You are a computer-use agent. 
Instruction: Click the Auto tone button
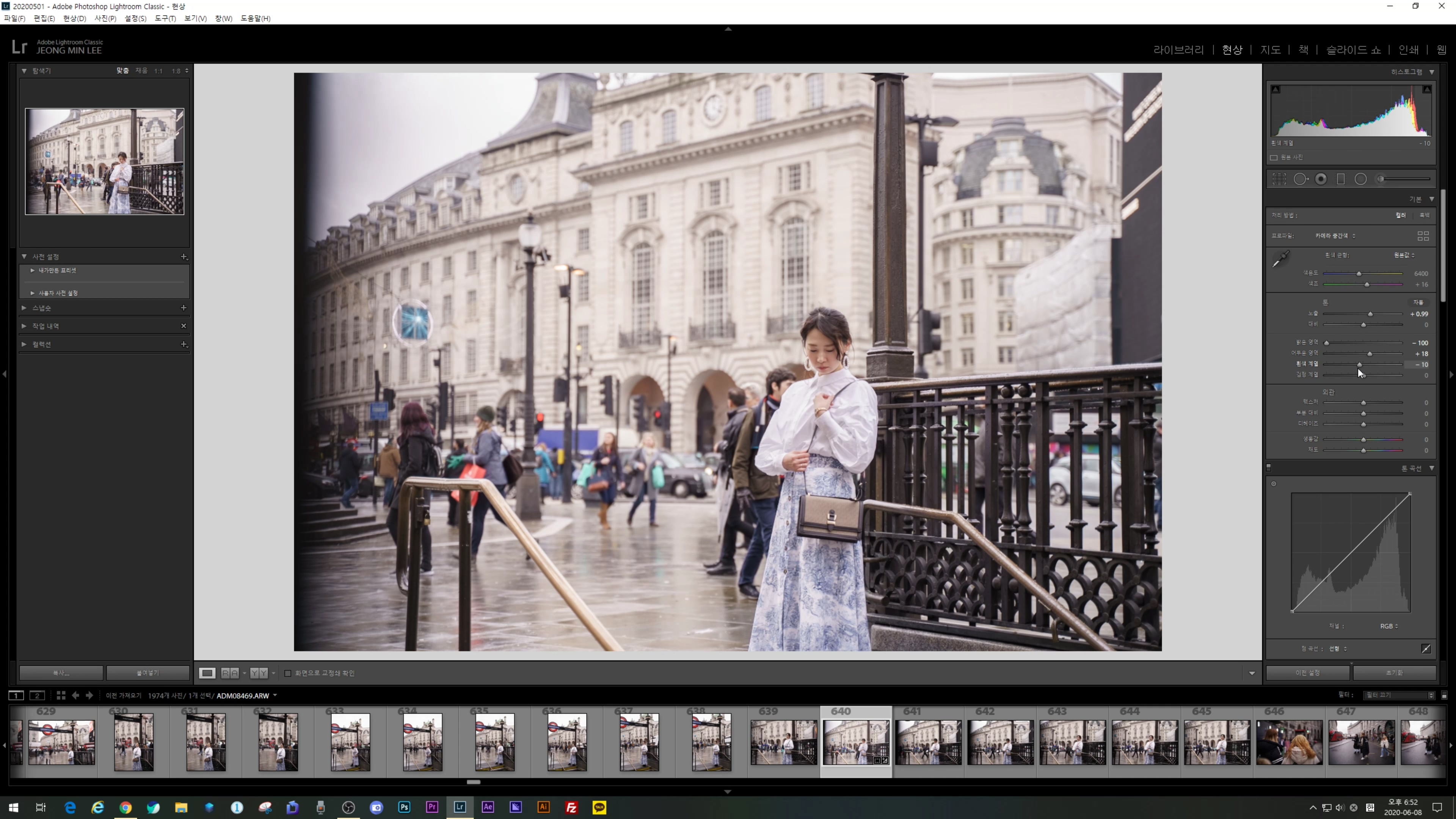pos(1418,303)
